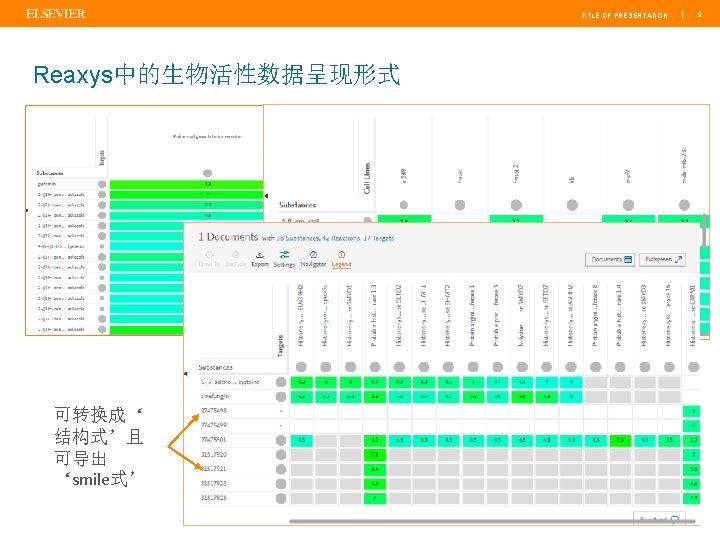Image resolution: width=720 pixels, height=540 pixels.
Task: Click grey circle beside 31517921 row
Action: 281,469
